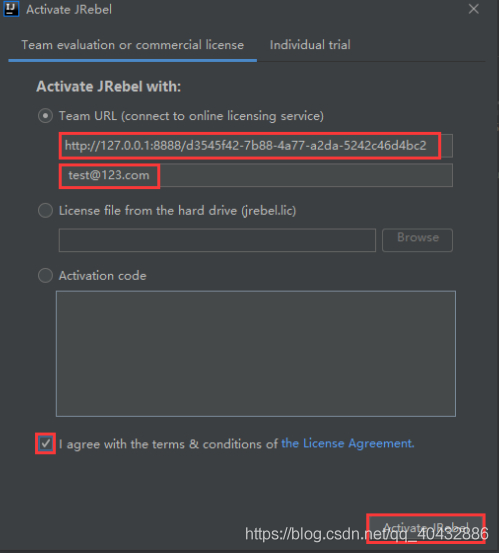499x553 pixels.
Task: Choose the Activation code radio option
Action: [x=45, y=275]
